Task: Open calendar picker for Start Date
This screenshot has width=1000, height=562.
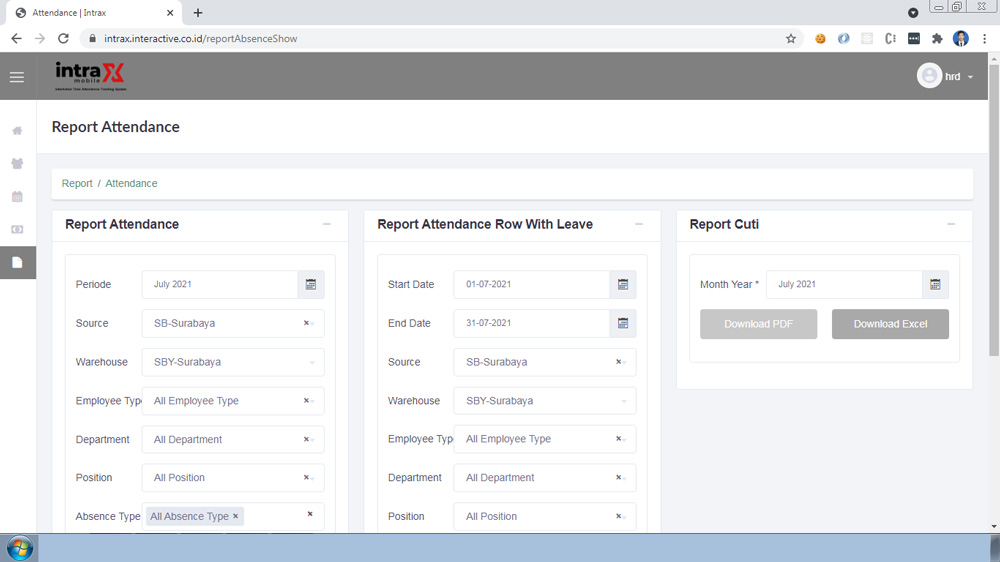Action: point(623,285)
